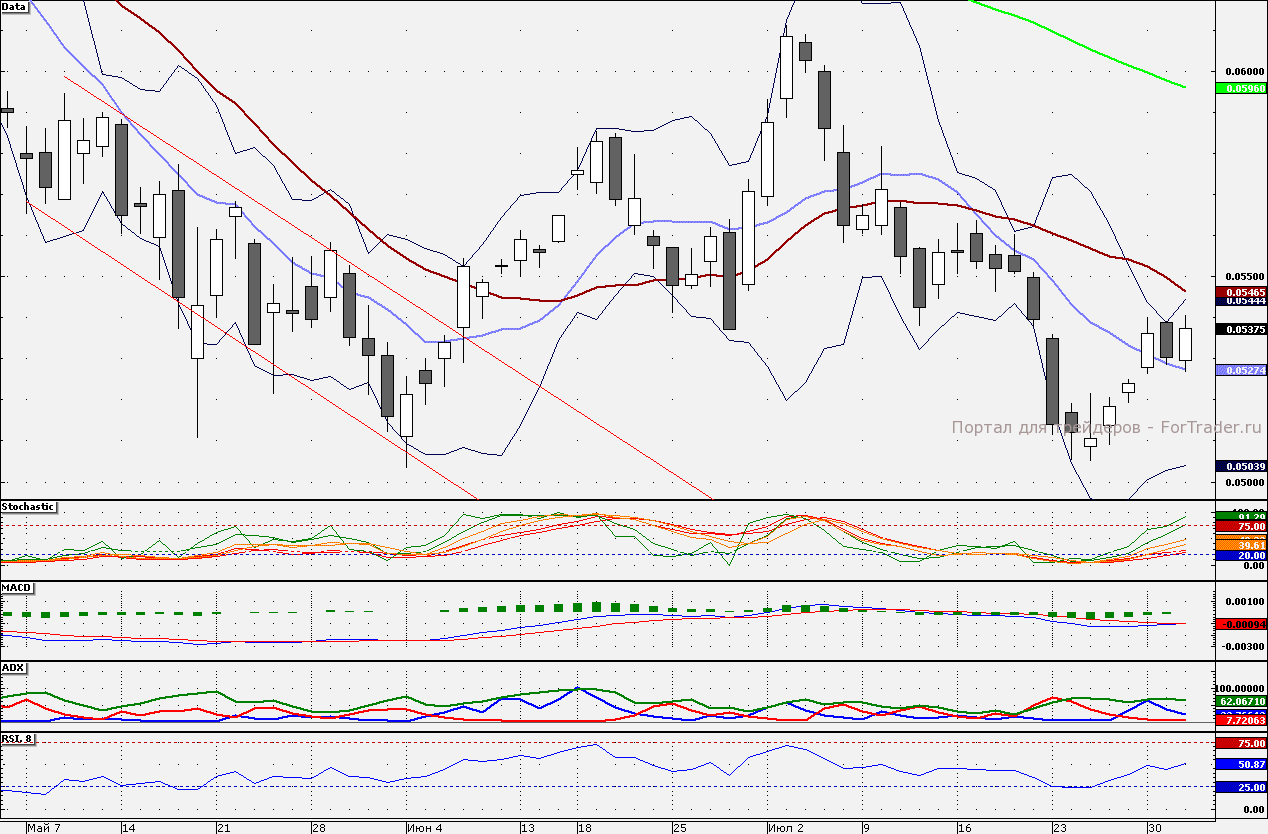Click the green 0.0596 price tag
Viewport: 1268px width, 834px height.
coord(1241,88)
